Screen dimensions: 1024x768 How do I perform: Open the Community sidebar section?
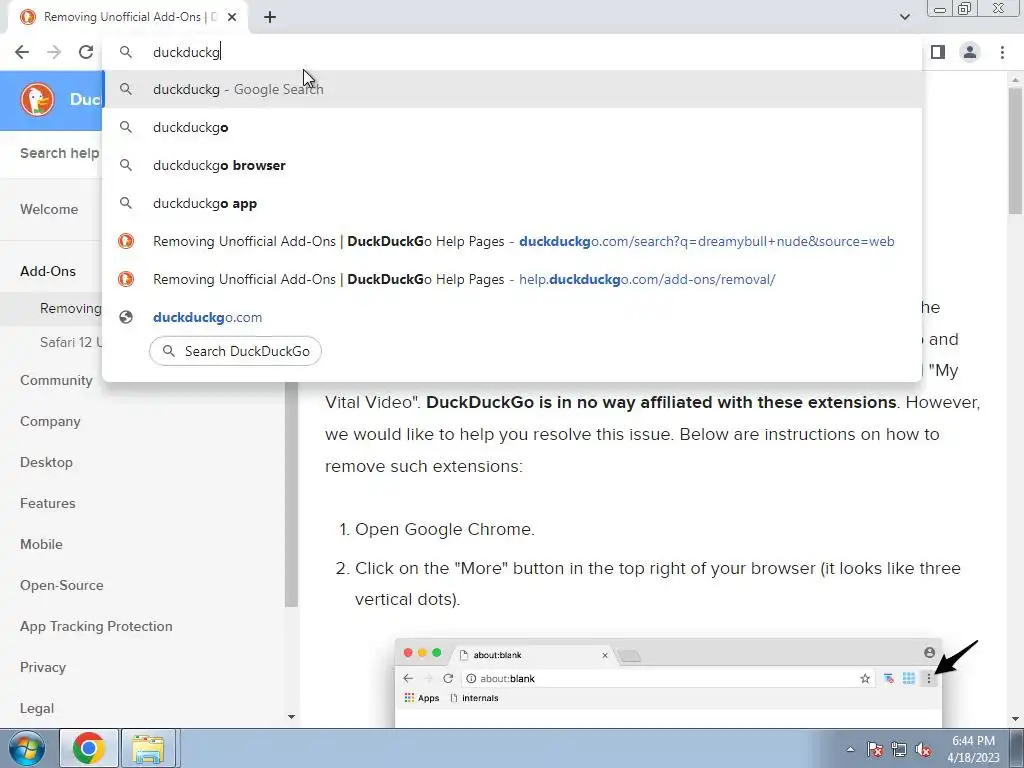pos(56,381)
